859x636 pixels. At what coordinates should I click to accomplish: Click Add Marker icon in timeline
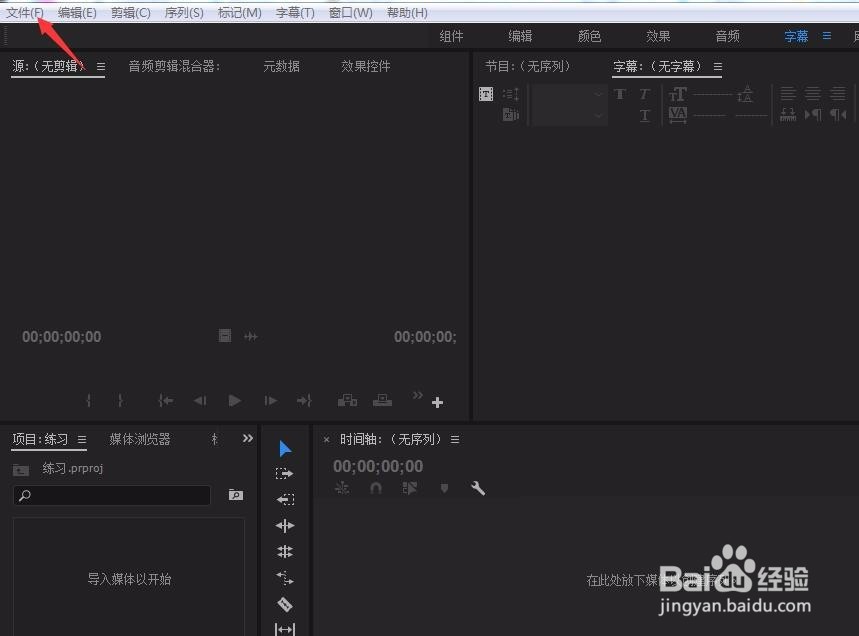444,488
